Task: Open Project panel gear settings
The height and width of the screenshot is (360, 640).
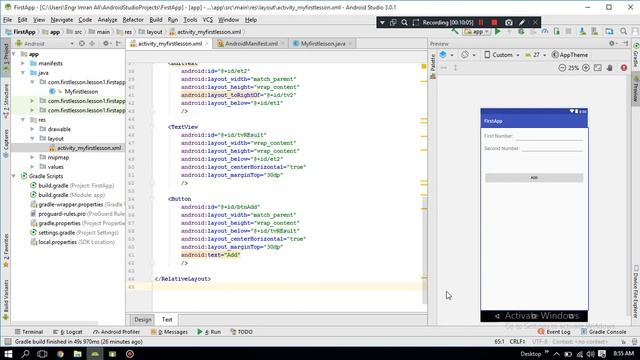Action: pyautogui.click(x=106, y=43)
